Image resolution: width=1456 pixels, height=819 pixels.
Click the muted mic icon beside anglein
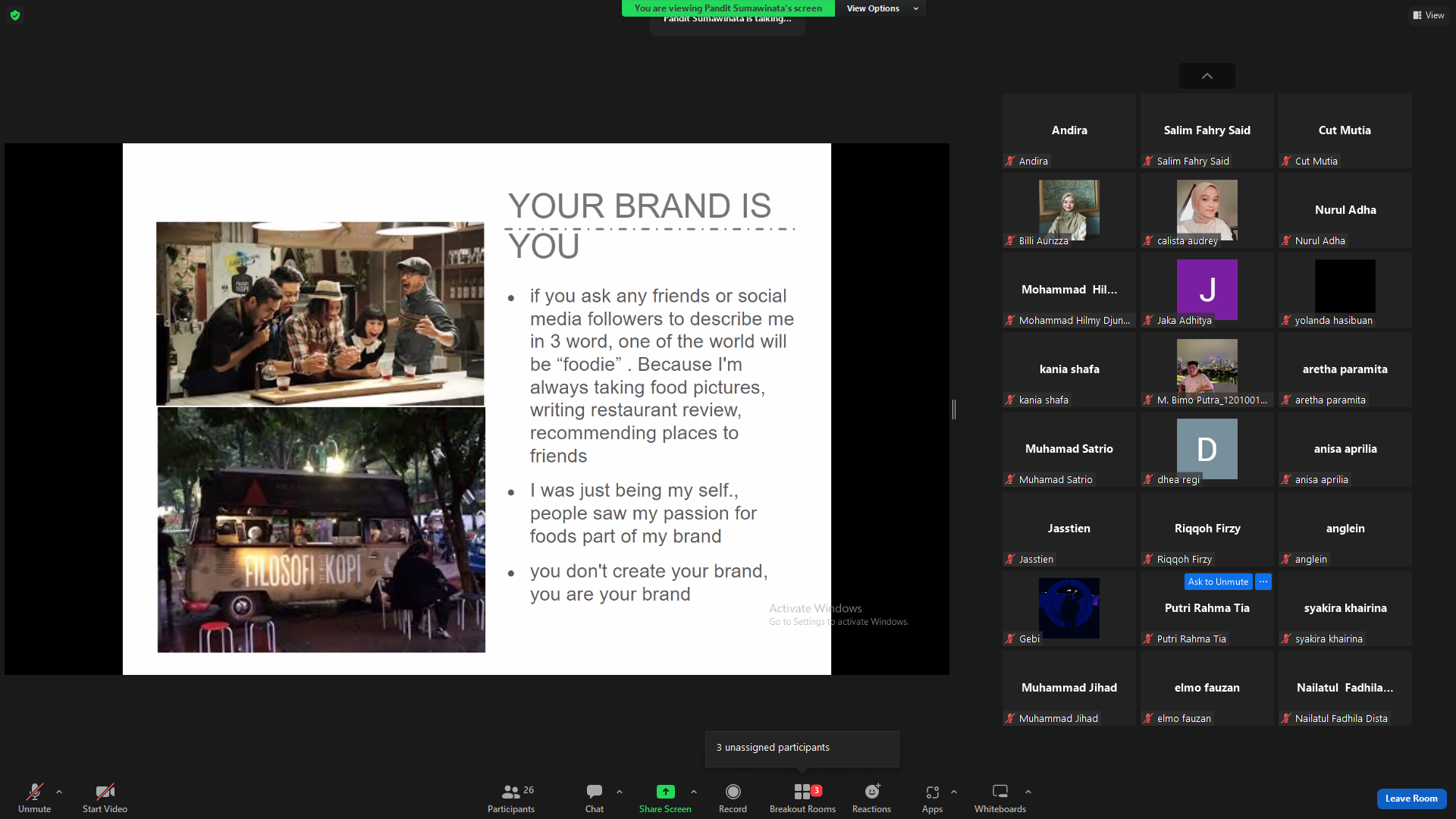tap(1286, 560)
